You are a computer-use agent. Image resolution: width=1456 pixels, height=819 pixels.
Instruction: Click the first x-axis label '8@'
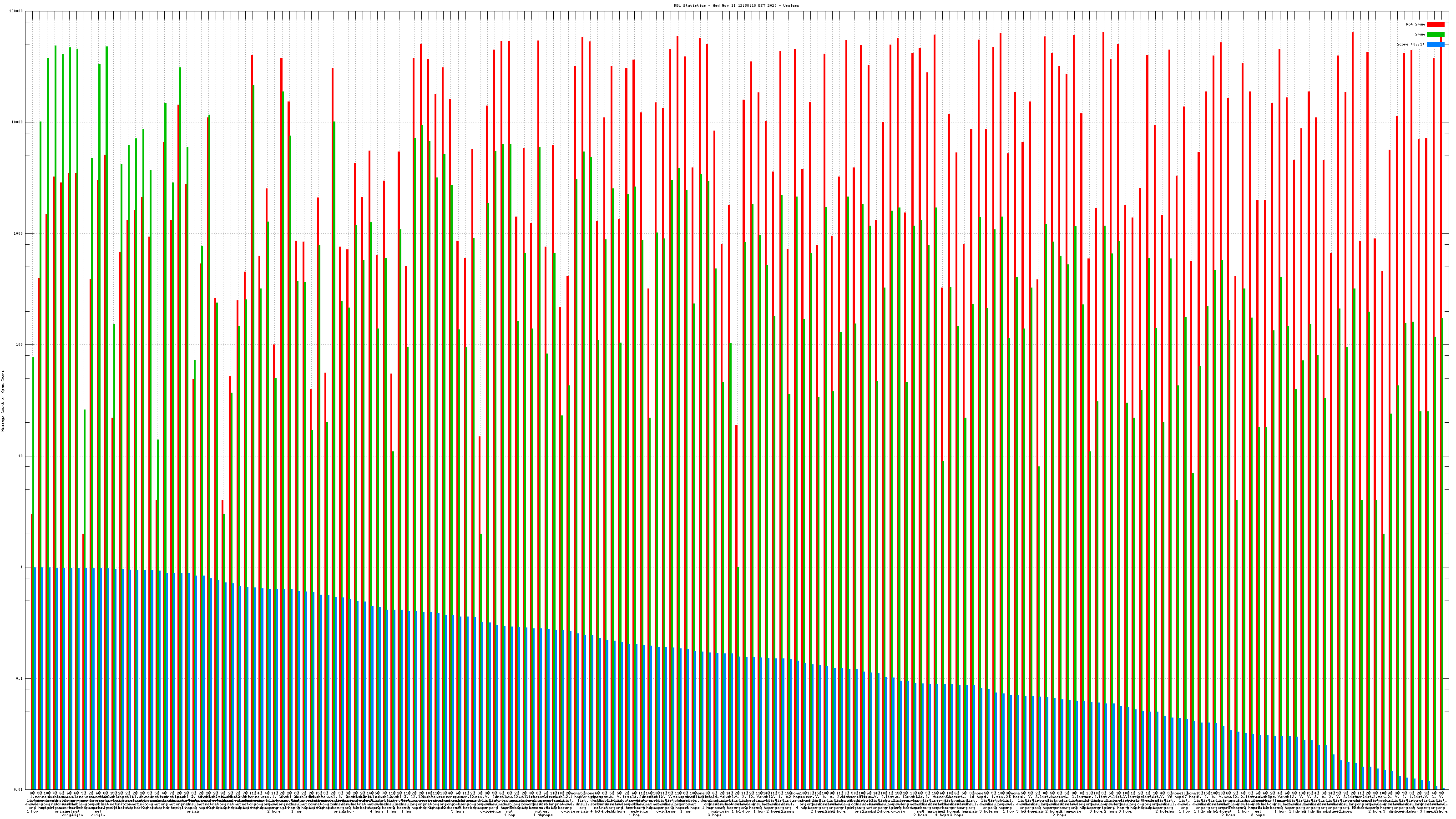(32, 794)
